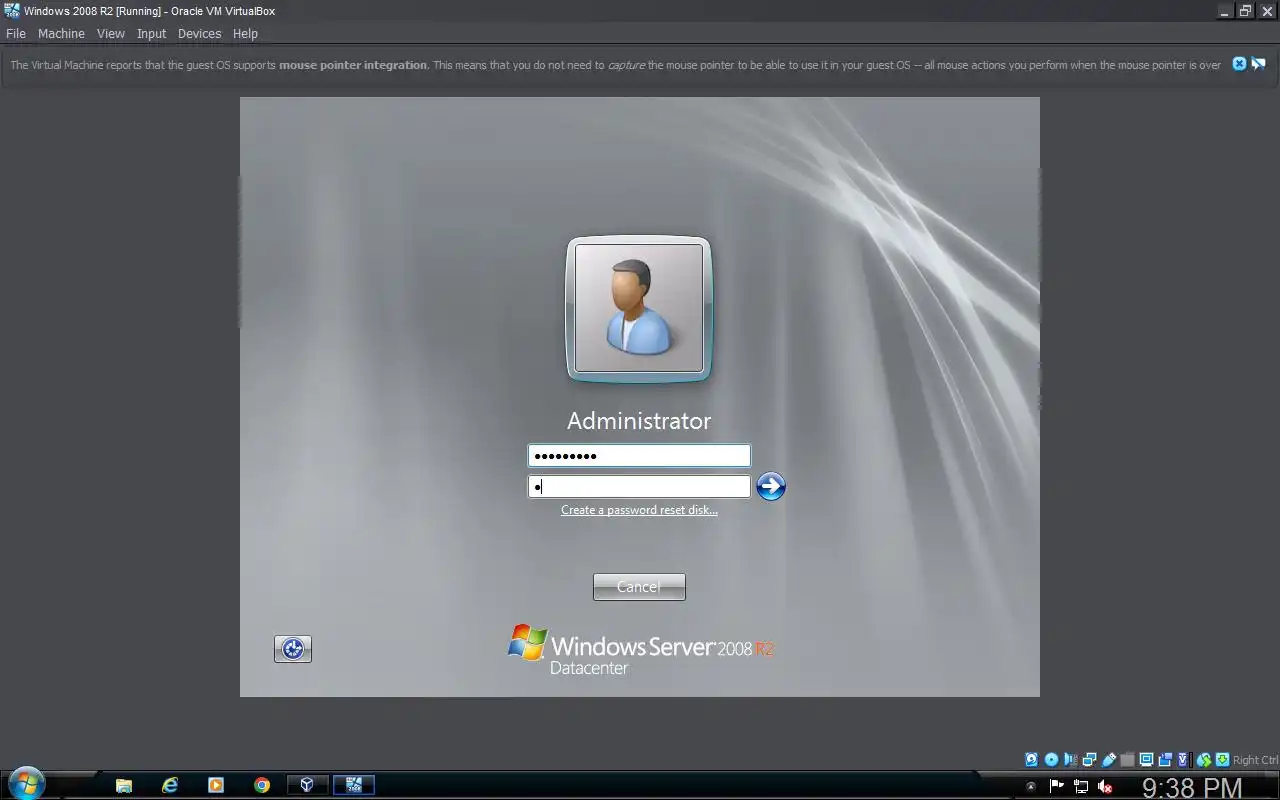1280x800 pixels.
Task: Click the muted volume tray icon
Action: tap(1105, 787)
